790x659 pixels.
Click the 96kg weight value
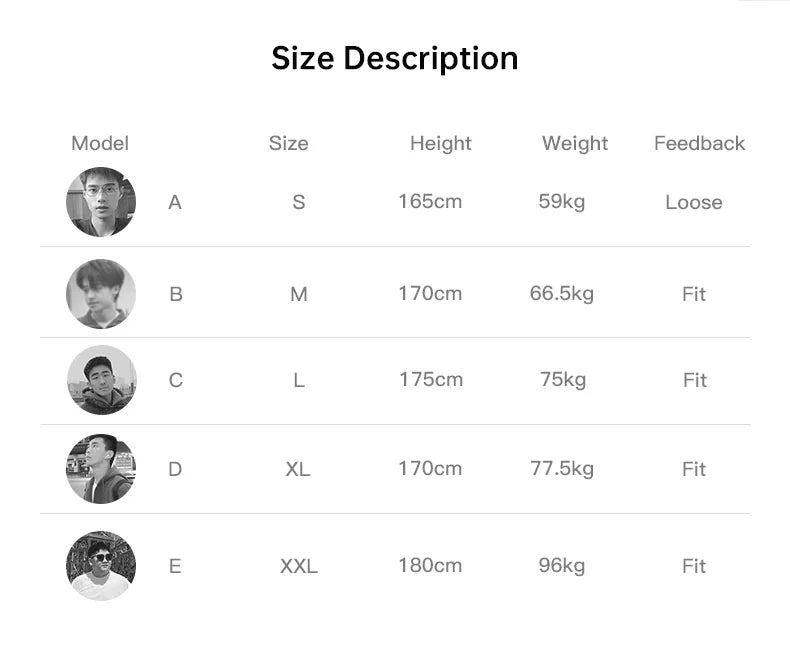[561, 565]
